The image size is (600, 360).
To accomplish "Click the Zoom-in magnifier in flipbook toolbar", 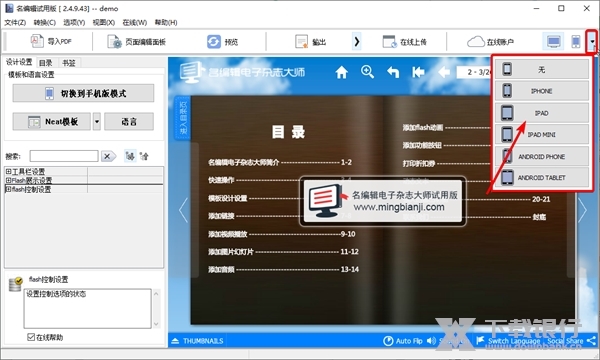I will (x=367, y=72).
